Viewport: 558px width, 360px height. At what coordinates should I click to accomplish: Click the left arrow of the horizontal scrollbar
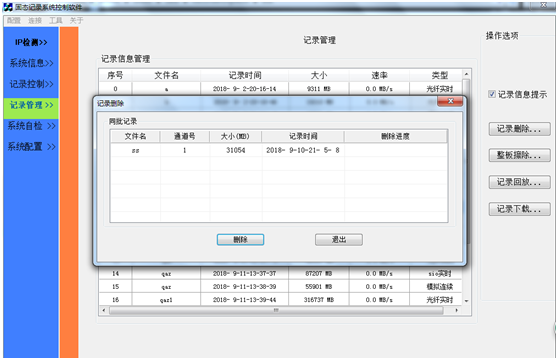click(104, 311)
